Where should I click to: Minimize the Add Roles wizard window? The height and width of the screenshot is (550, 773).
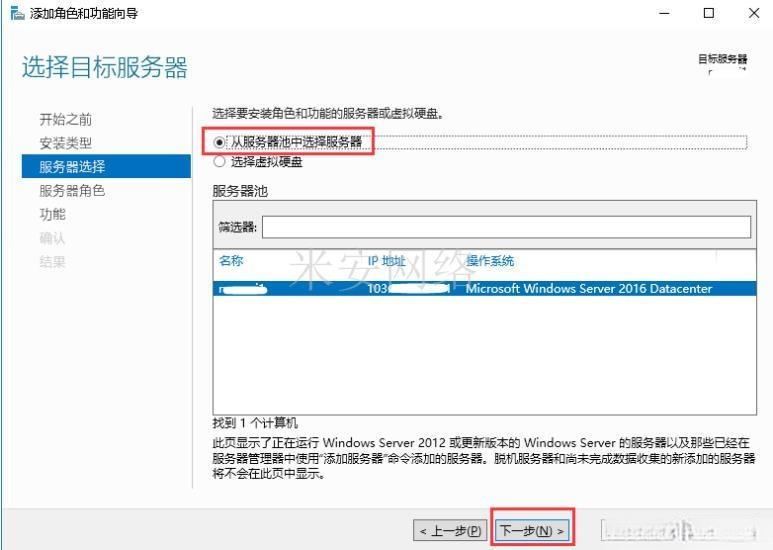coord(665,13)
